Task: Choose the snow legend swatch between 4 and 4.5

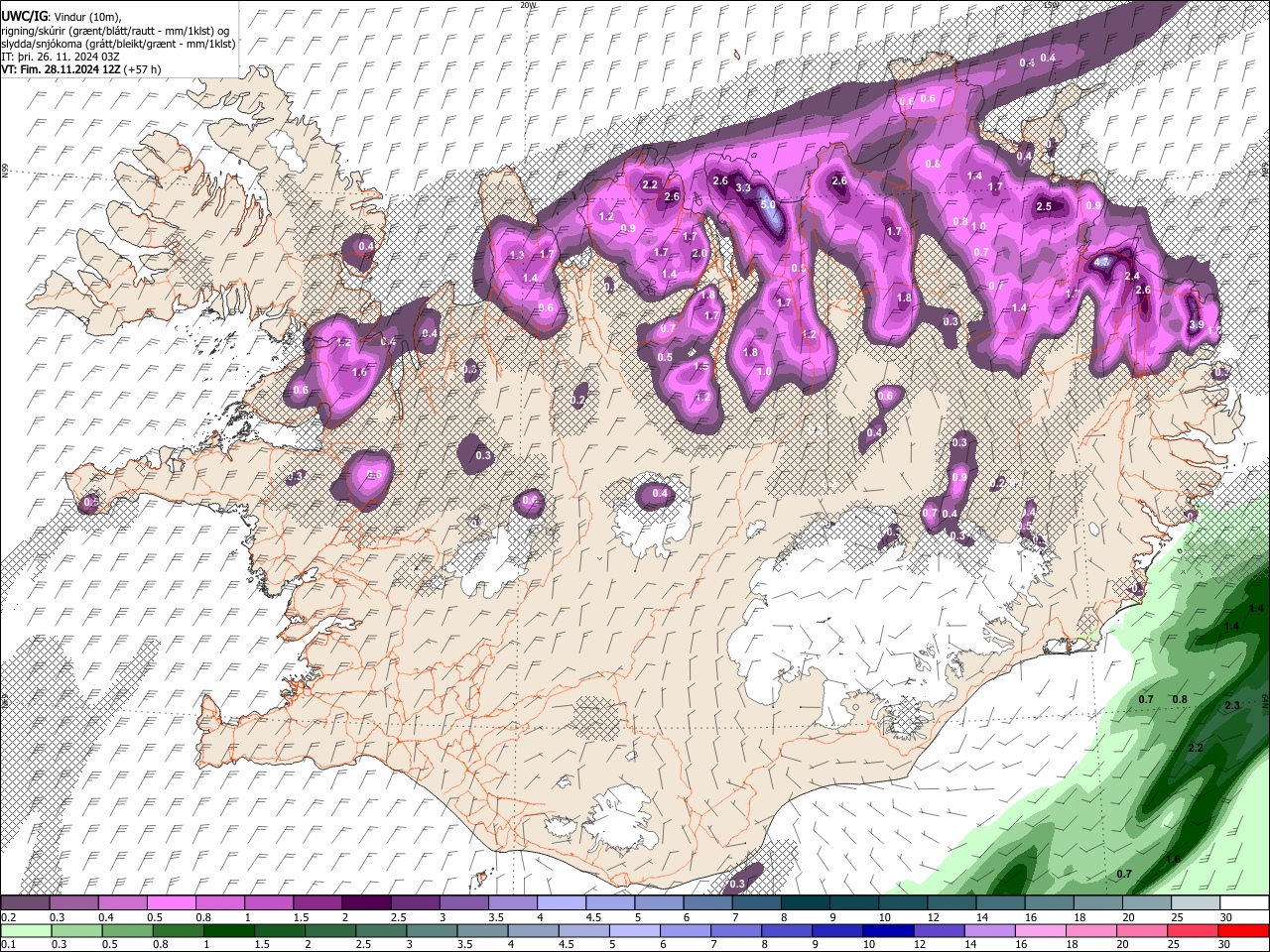Action: [x=562, y=902]
